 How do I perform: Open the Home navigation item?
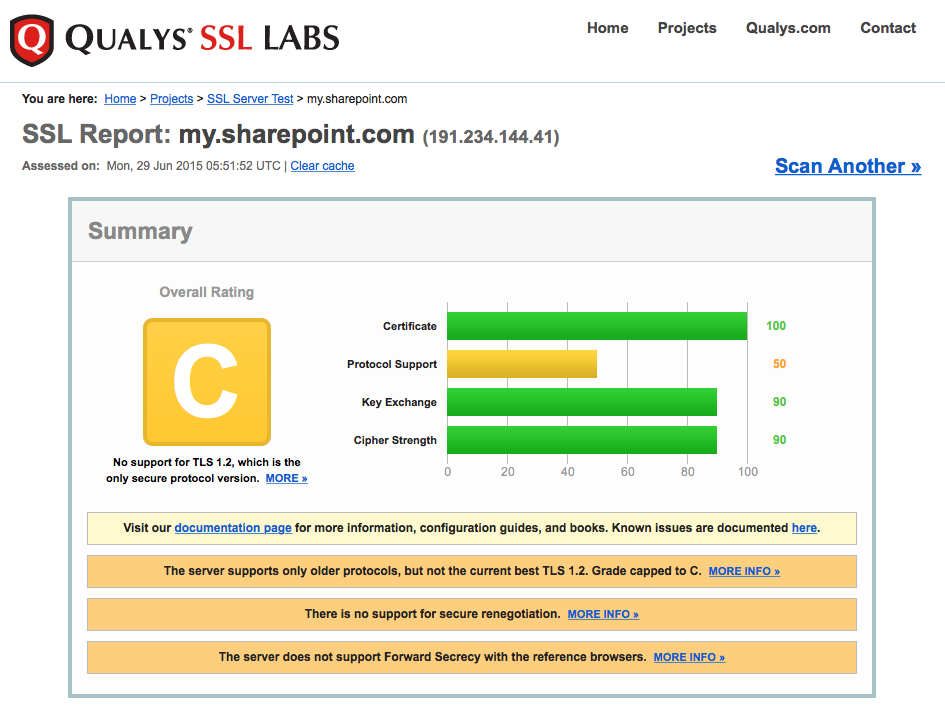(x=608, y=28)
